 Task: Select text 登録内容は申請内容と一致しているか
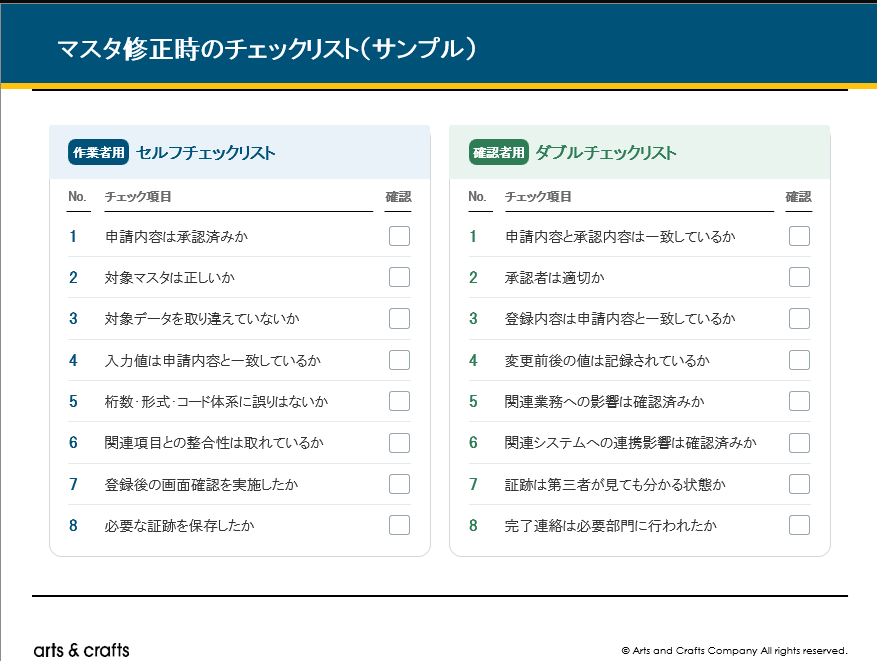[x=620, y=319]
